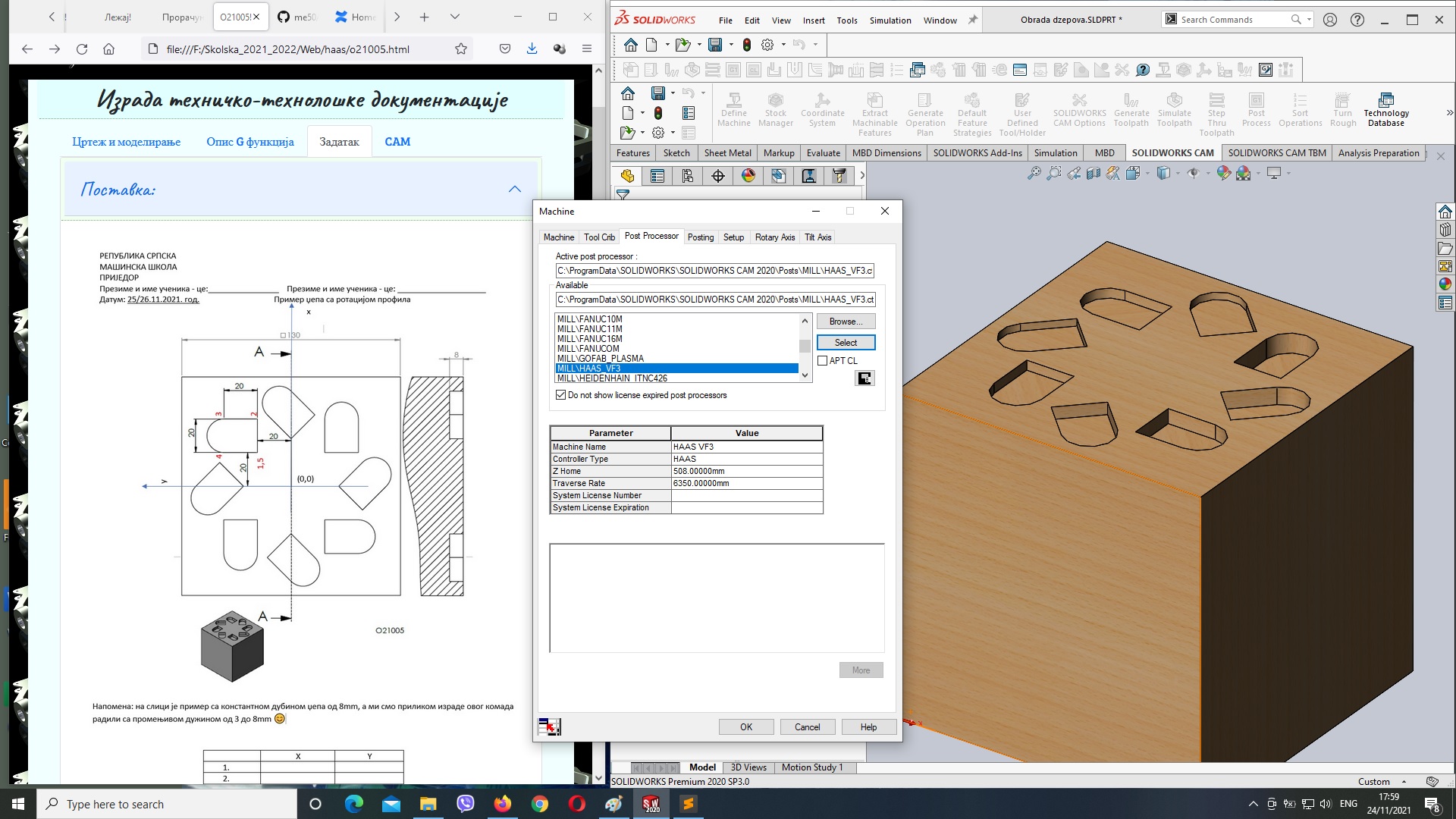Open the FeatureManager design tree tab
This screenshot has width=1456, height=819.
pyautogui.click(x=627, y=176)
